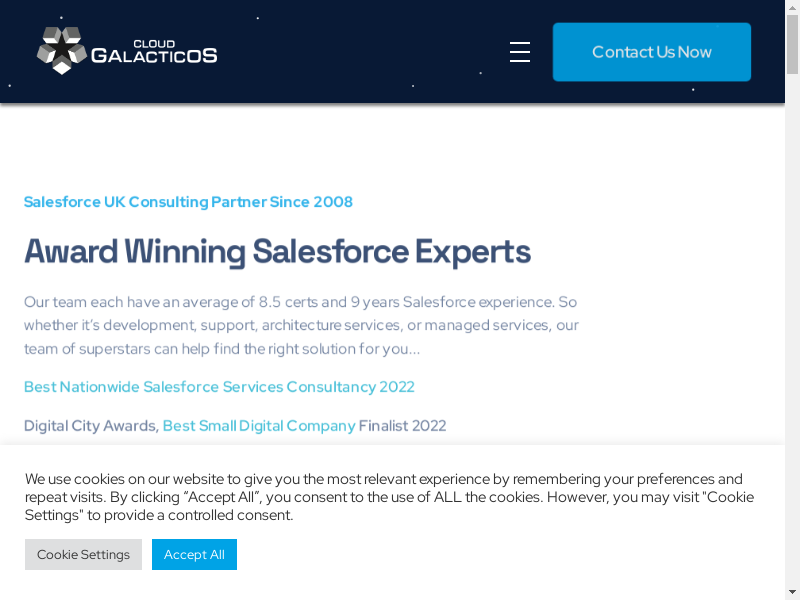Click the scrollbar down arrow
This screenshot has width=800, height=600.
(792, 591)
